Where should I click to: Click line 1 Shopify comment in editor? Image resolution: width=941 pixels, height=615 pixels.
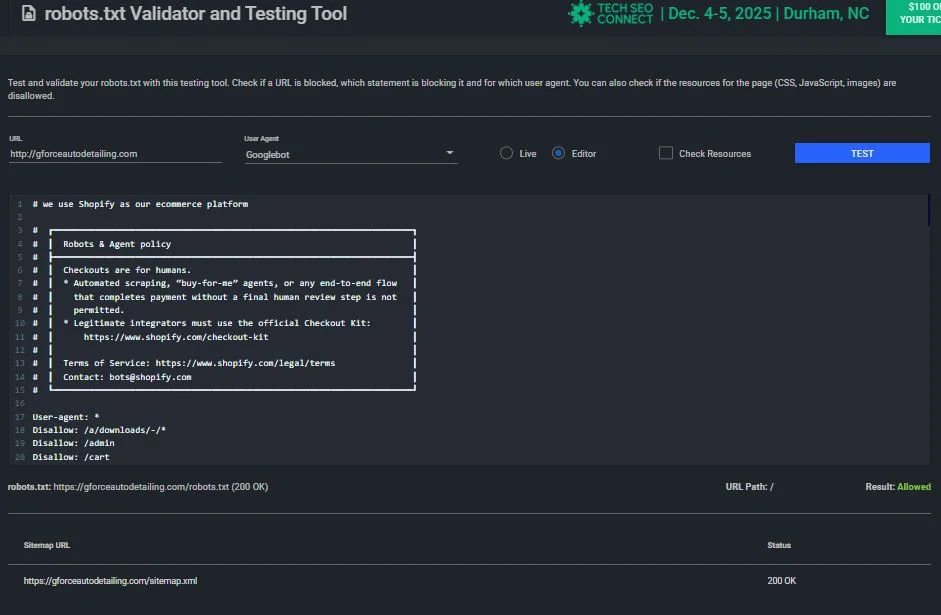pos(140,204)
